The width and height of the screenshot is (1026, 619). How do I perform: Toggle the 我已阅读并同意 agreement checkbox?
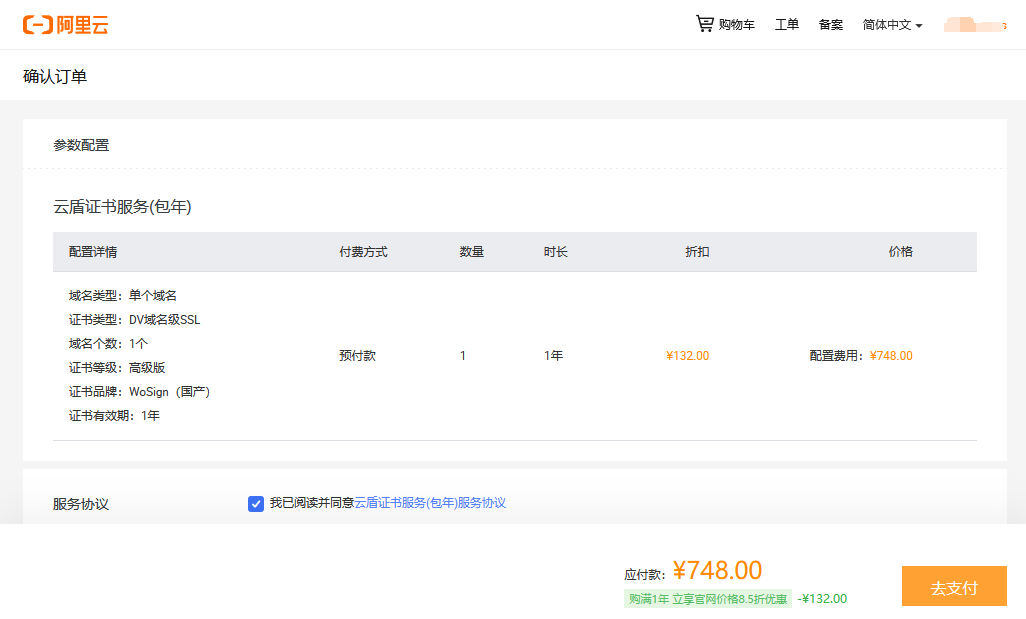click(x=256, y=503)
